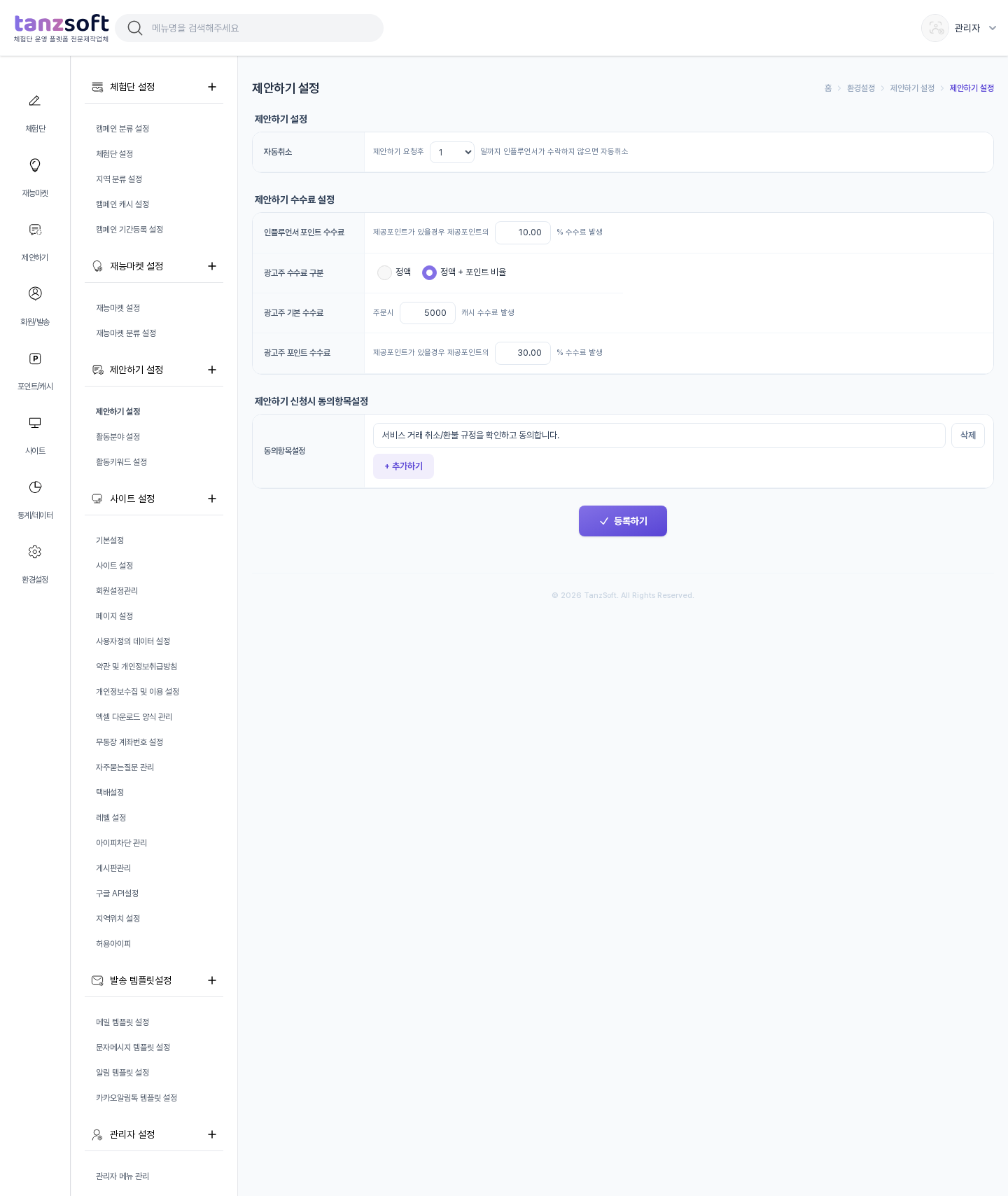Expand 제안하기 설정 with plus button

click(x=212, y=370)
